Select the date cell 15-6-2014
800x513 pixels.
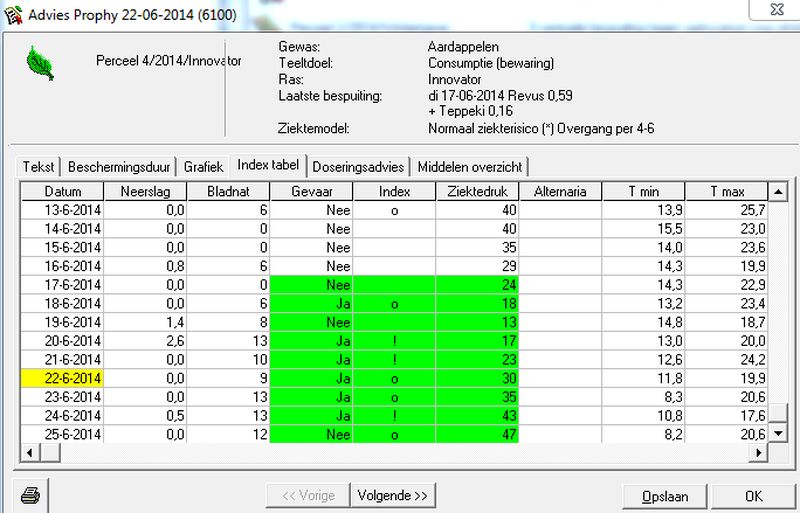point(62,248)
